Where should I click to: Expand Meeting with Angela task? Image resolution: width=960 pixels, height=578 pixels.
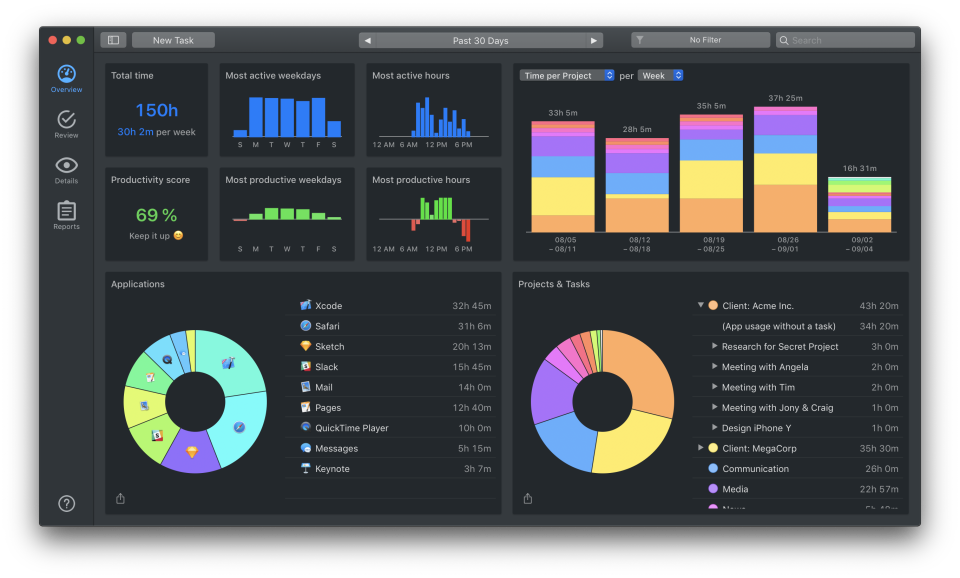click(x=714, y=366)
